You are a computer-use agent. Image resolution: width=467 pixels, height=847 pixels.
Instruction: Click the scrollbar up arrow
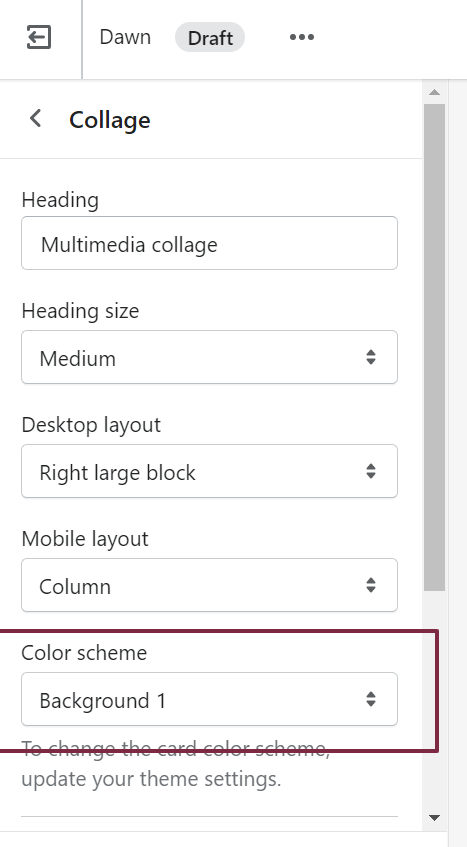(435, 92)
